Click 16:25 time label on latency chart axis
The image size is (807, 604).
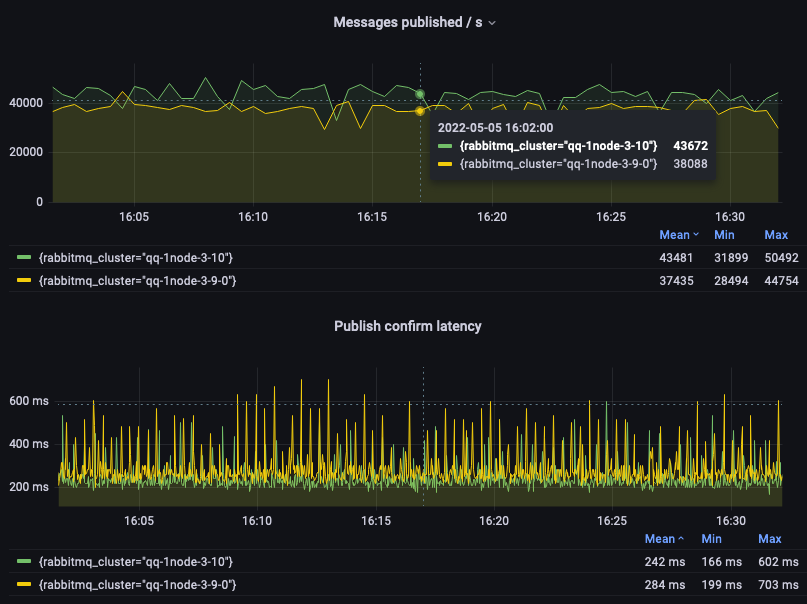tap(612, 521)
